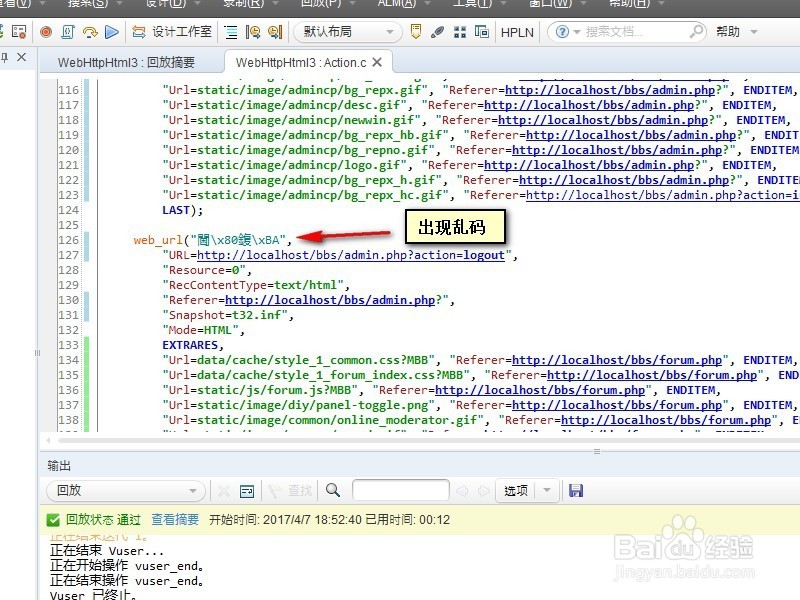Click the HPLN toolbar button

coord(517,32)
